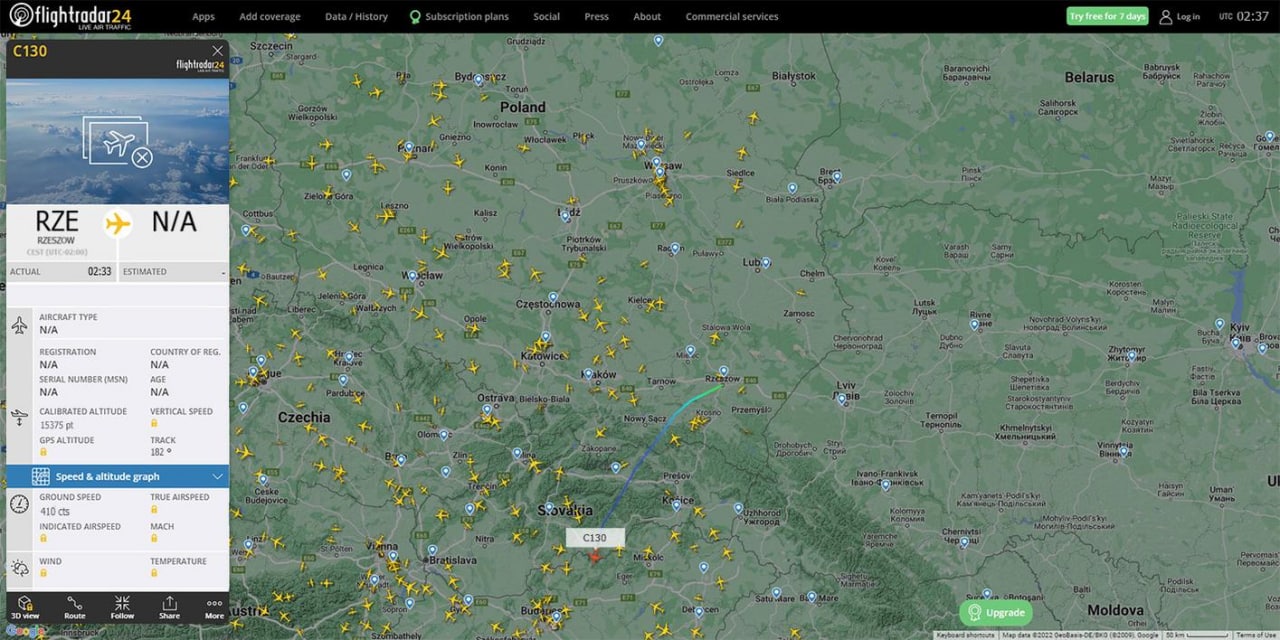Open the More options menu

click(x=214, y=608)
